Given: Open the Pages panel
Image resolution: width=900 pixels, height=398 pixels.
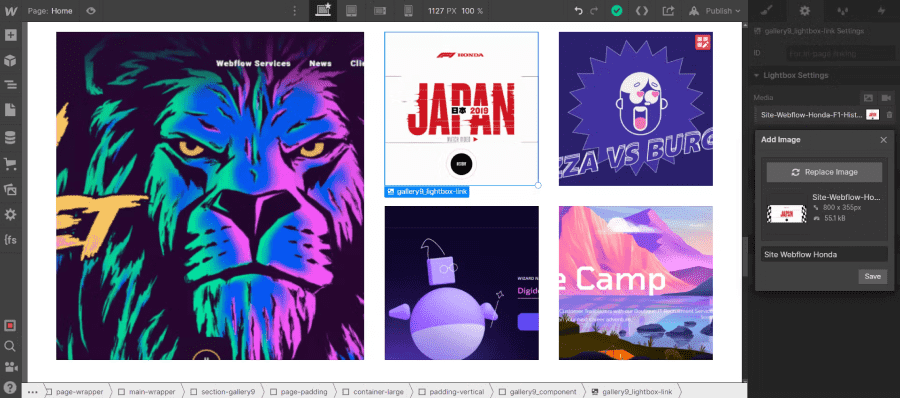Looking at the screenshot, I should click(x=10, y=110).
